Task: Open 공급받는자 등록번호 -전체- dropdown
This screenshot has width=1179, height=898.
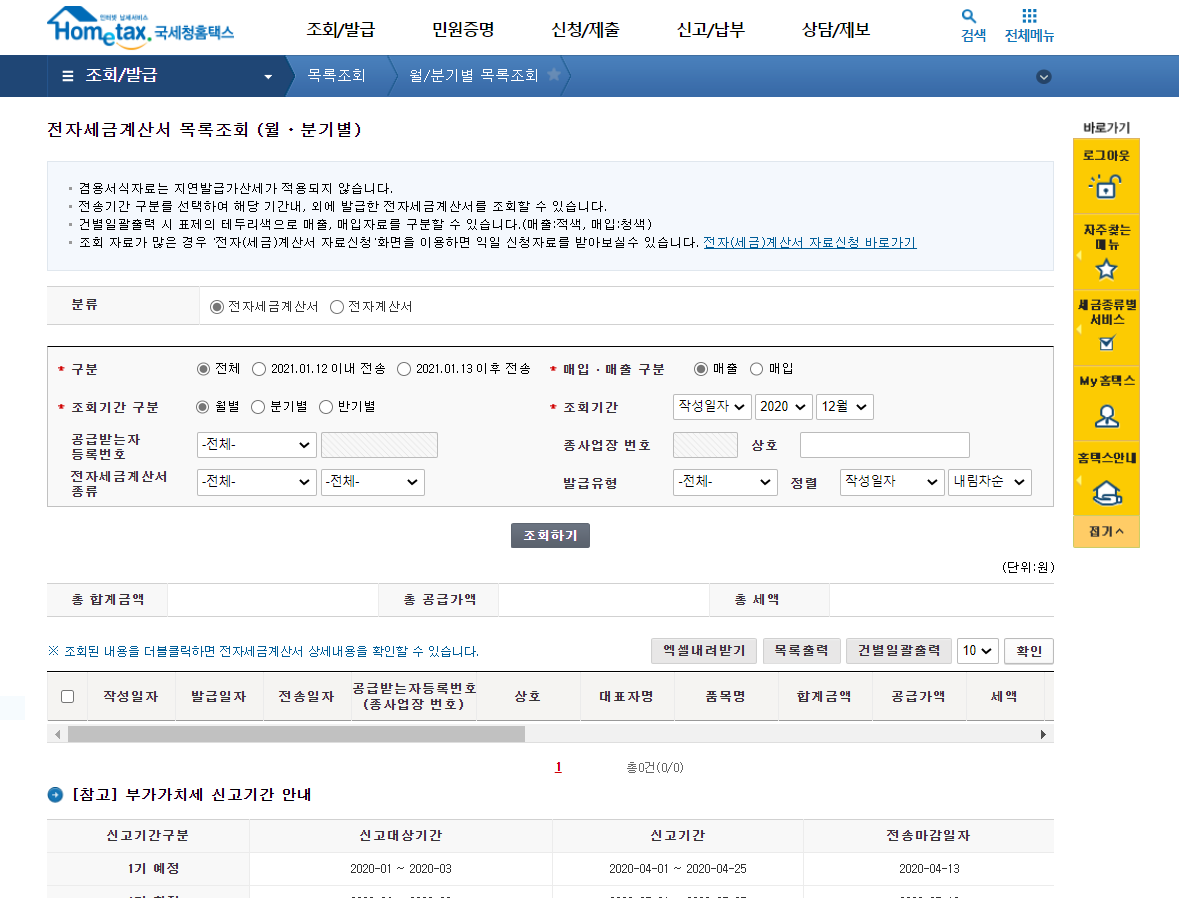Action: [x=256, y=445]
